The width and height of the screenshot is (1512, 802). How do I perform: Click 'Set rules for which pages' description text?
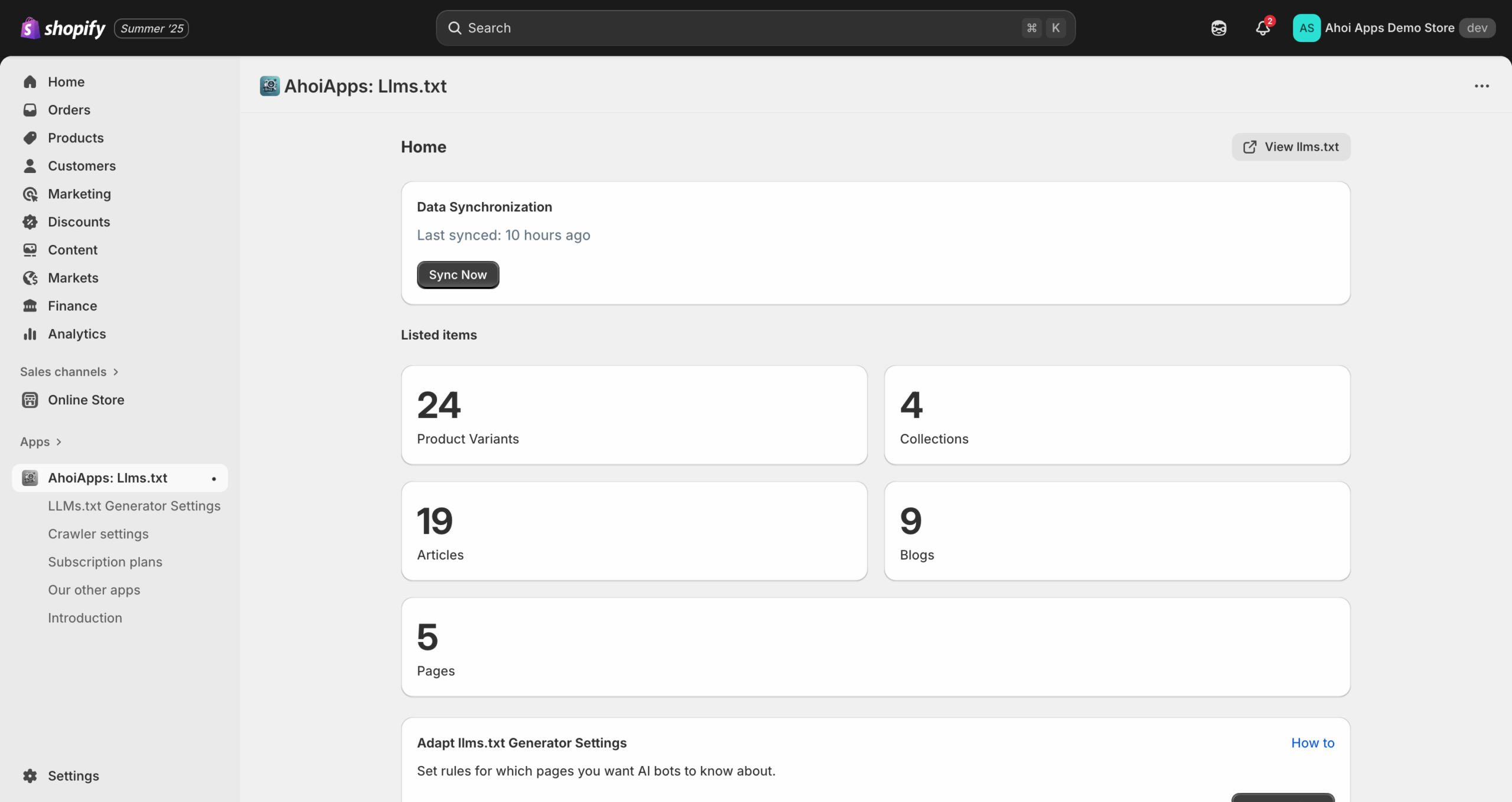pyautogui.click(x=596, y=771)
